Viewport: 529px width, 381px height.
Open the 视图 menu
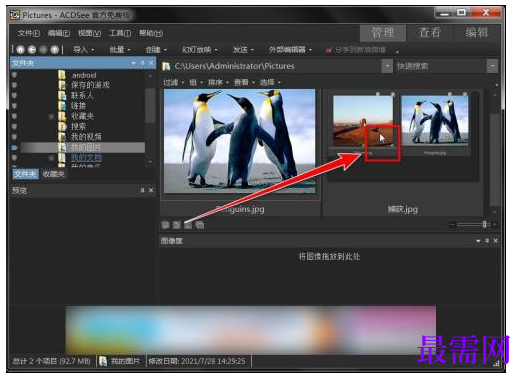[89, 33]
